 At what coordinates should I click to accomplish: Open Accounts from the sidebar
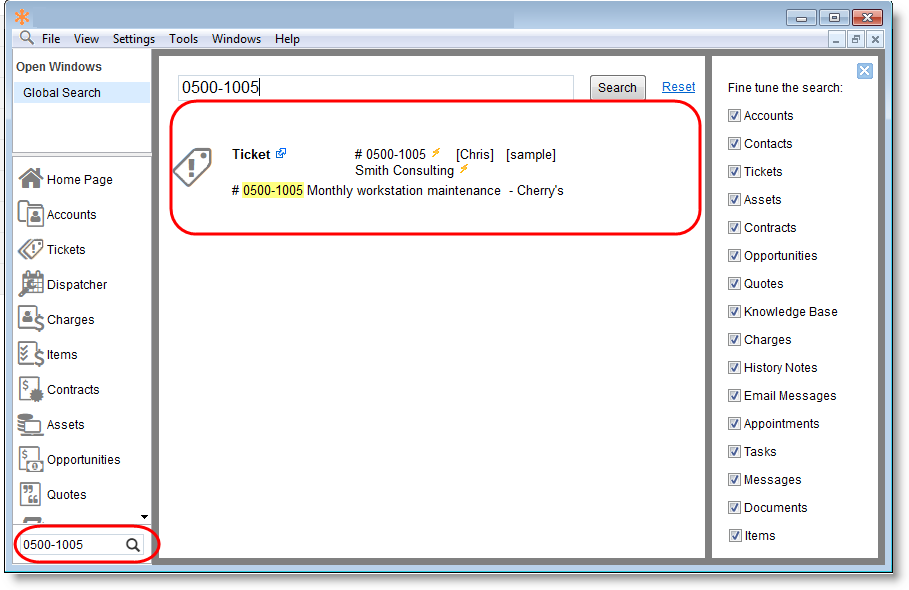(x=31, y=214)
